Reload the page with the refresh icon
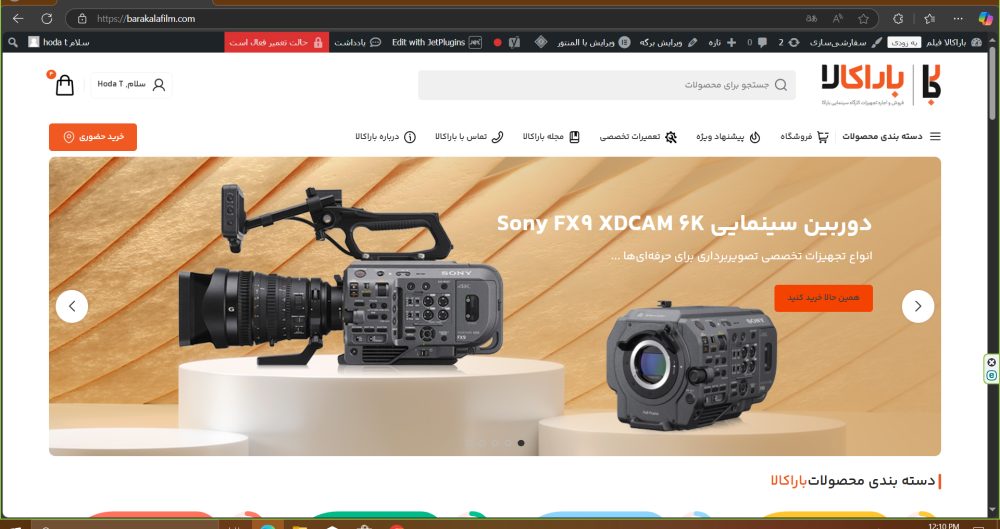Image resolution: width=1000 pixels, height=529 pixels. 47,19
